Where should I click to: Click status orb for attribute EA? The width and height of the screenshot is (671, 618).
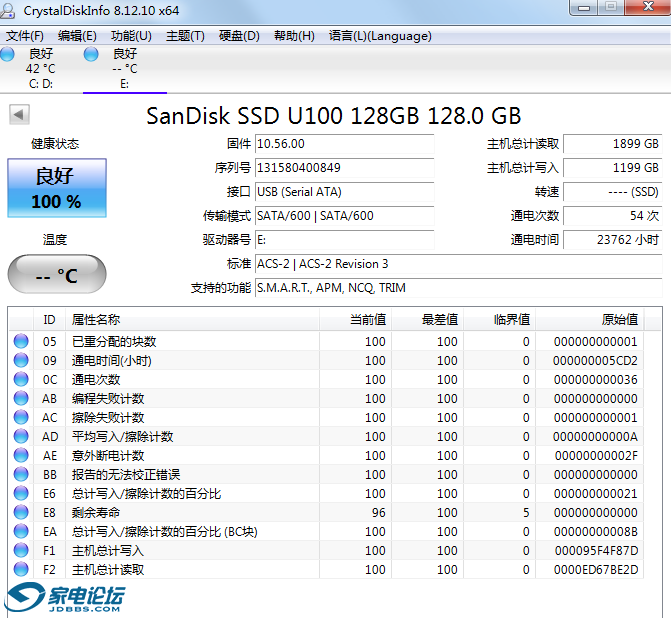coord(21,531)
